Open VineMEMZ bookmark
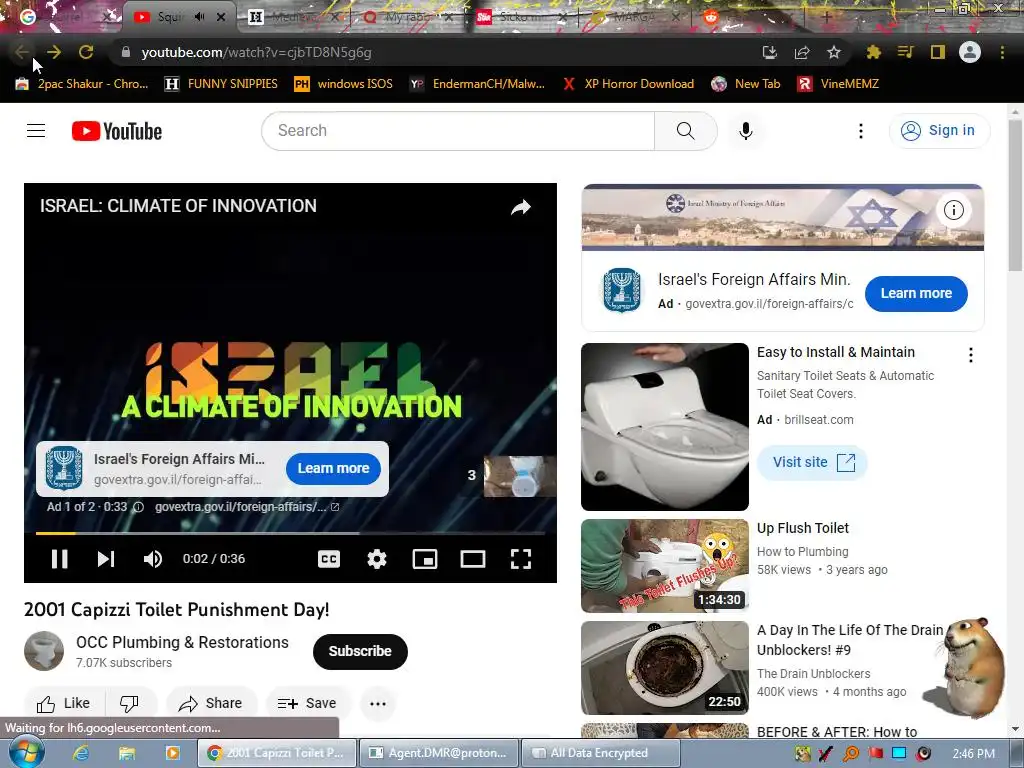Image resolution: width=1024 pixels, height=768 pixels. 838,84
